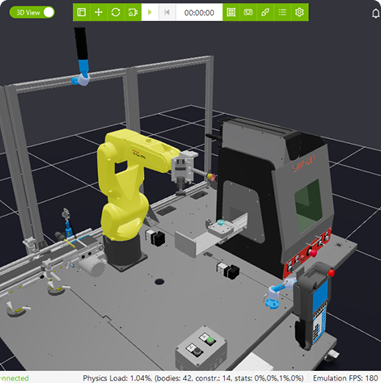Click the layout panel icon in toolbar

click(81, 12)
